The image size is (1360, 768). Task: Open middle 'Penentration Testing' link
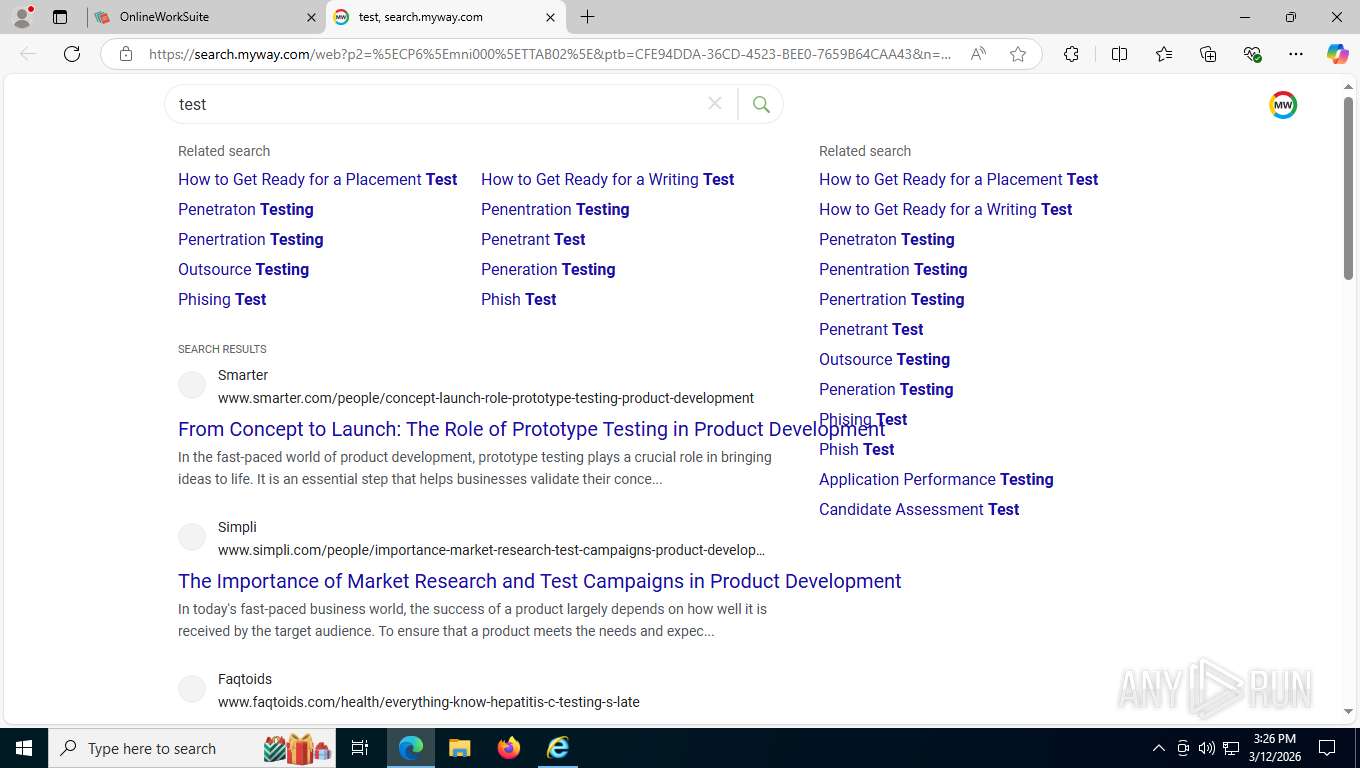[555, 209]
